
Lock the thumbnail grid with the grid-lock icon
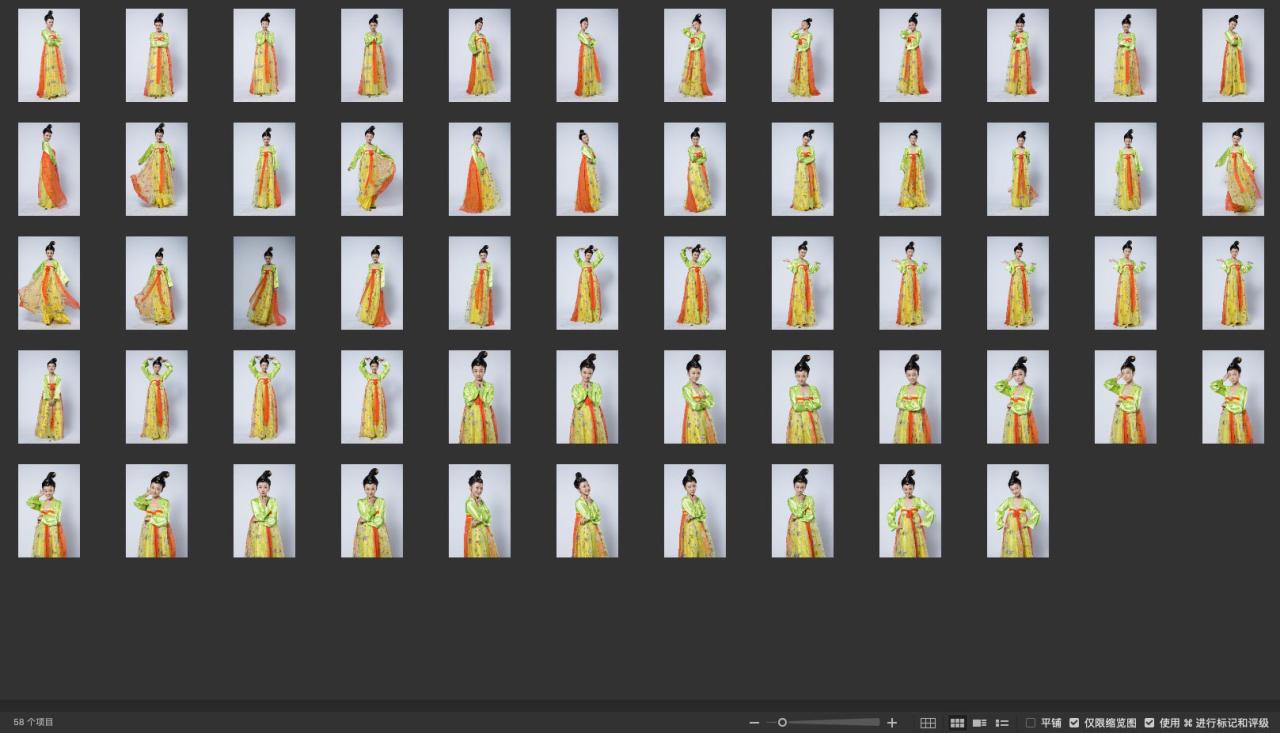click(928, 723)
